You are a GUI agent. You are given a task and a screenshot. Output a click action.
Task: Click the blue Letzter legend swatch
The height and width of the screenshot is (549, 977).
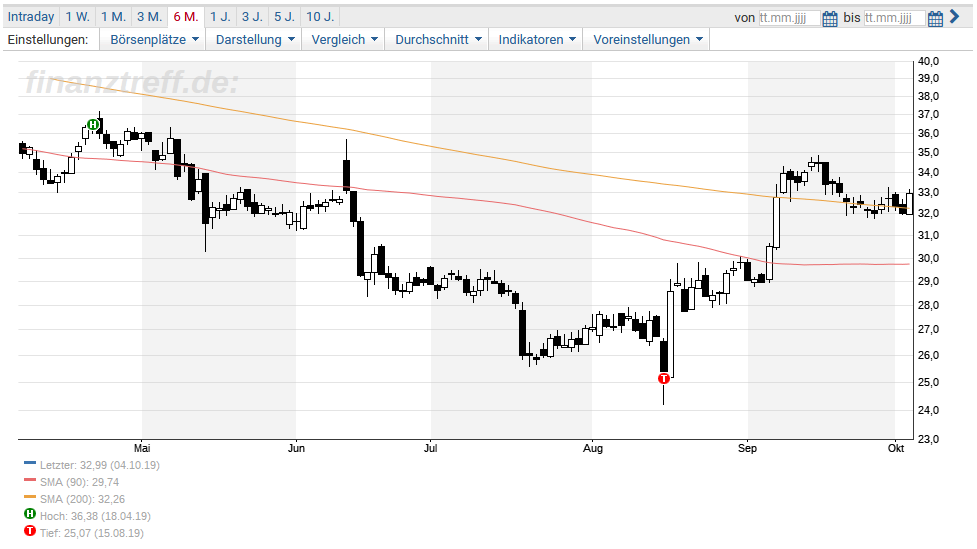30,463
